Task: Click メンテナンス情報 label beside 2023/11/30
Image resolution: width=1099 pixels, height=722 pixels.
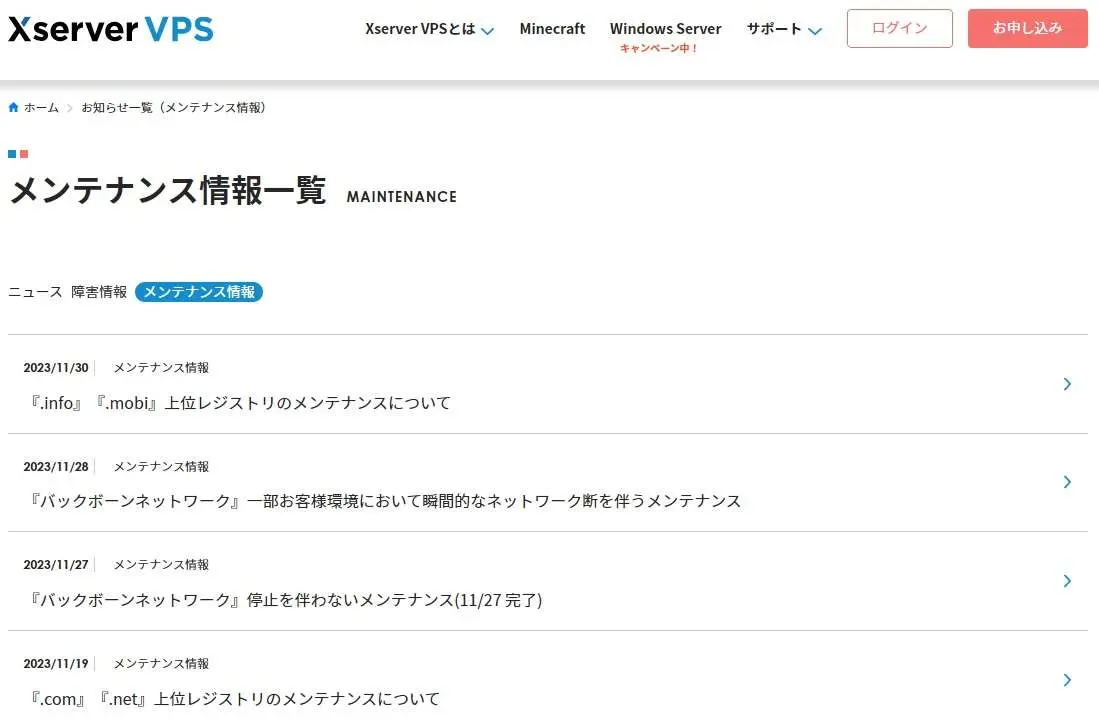Action: click(161, 367)
